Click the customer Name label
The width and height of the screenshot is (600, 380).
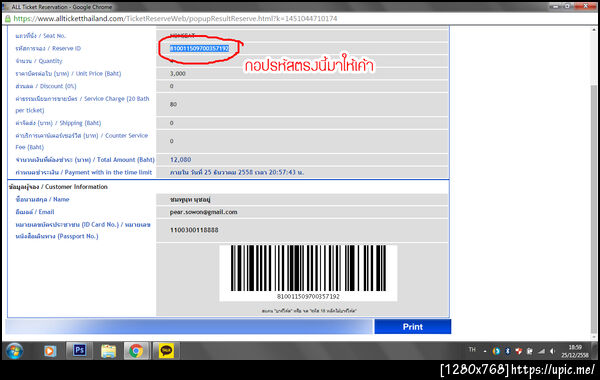(42, 199)
